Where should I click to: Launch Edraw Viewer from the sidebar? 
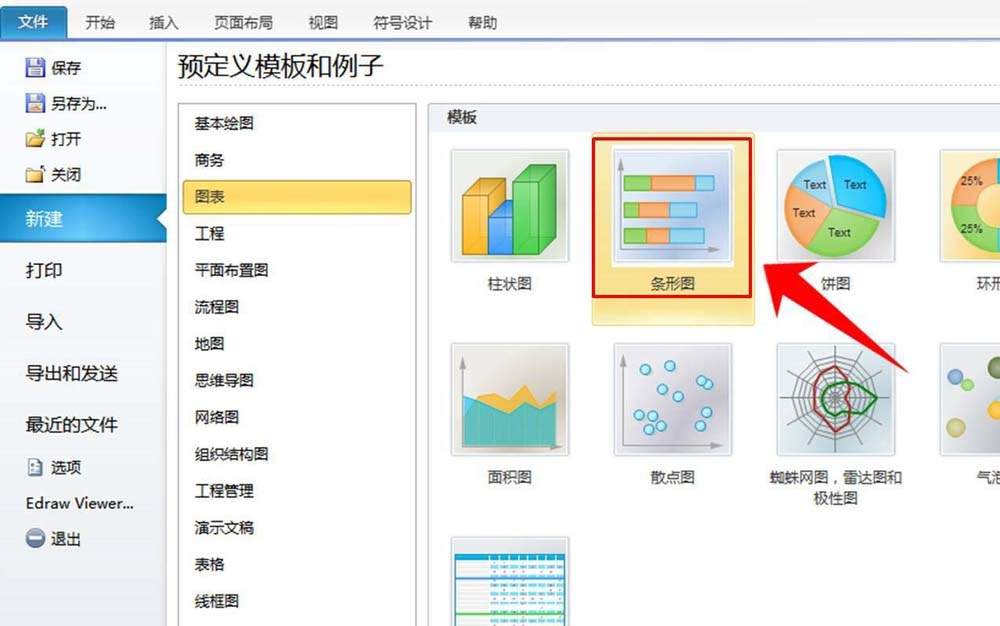coord(78,503)
